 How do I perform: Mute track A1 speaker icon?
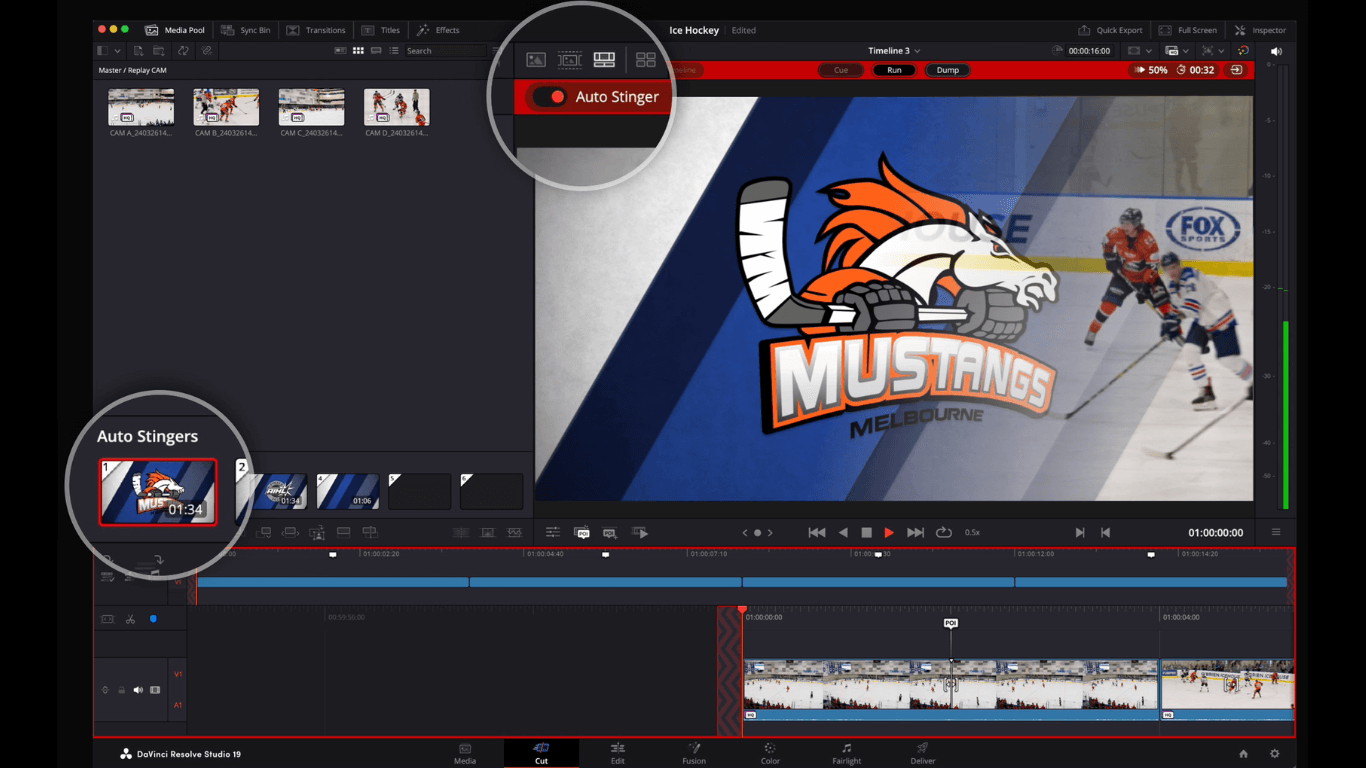[138, 690]
